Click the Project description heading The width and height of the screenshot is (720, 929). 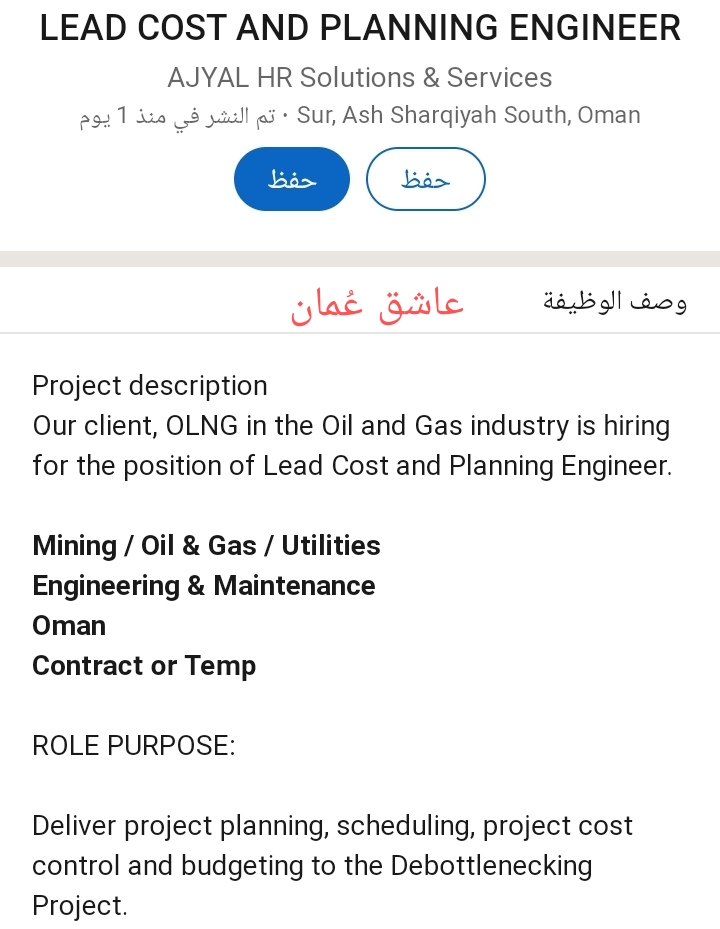pos(150,386)
